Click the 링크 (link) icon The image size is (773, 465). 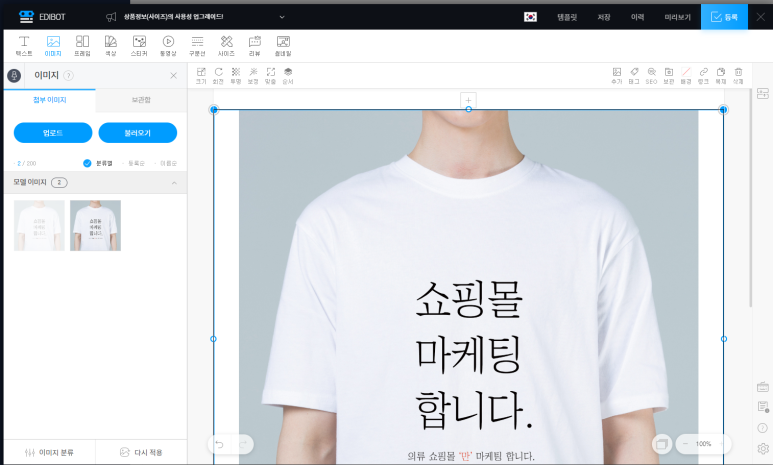[703, 76]
